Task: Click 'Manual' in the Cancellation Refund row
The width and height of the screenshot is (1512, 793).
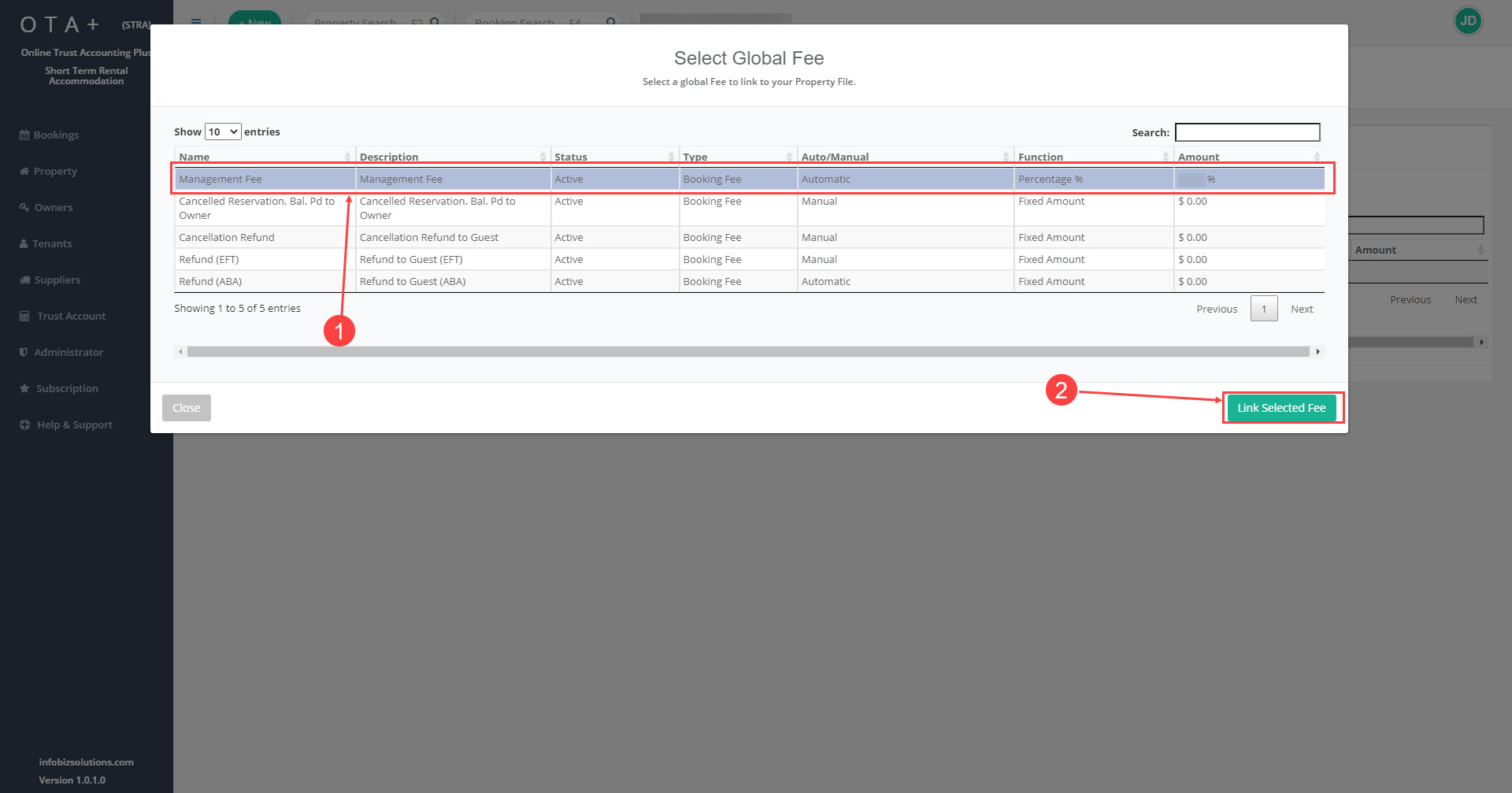Action: [819, 238]
